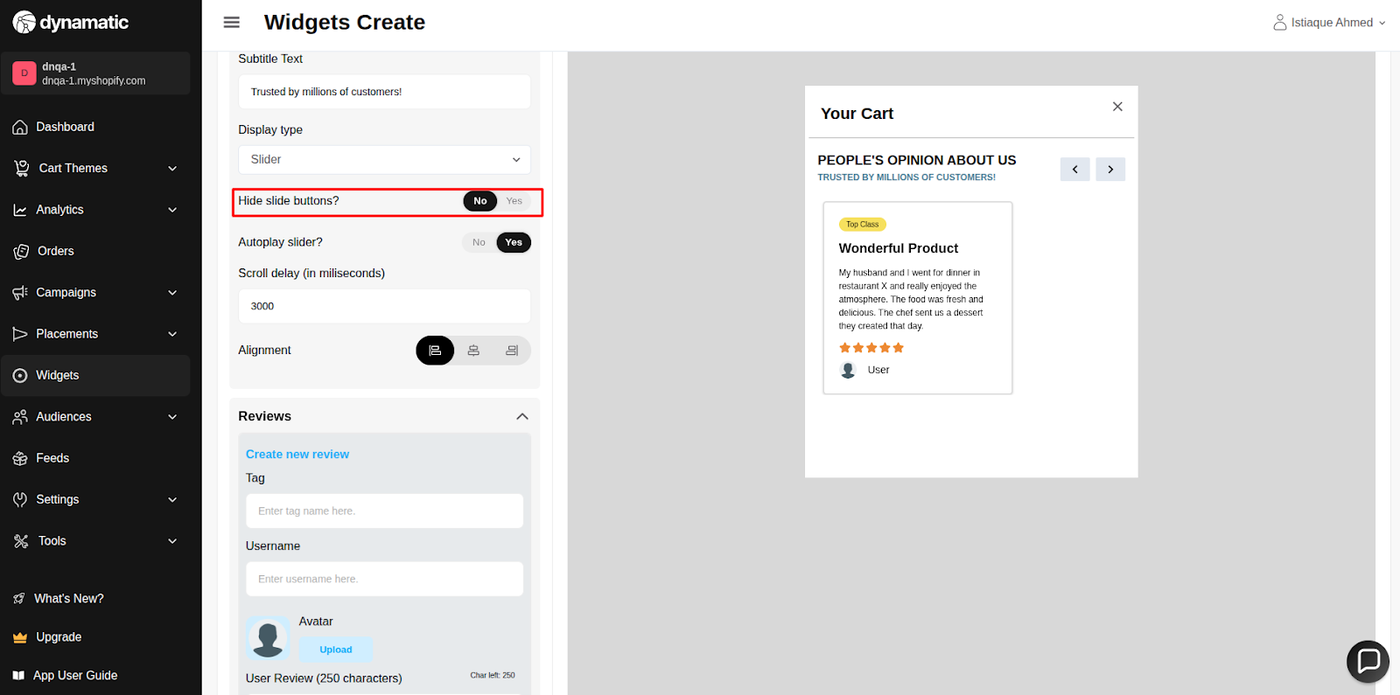Select right alignment icon

[512, 351]
